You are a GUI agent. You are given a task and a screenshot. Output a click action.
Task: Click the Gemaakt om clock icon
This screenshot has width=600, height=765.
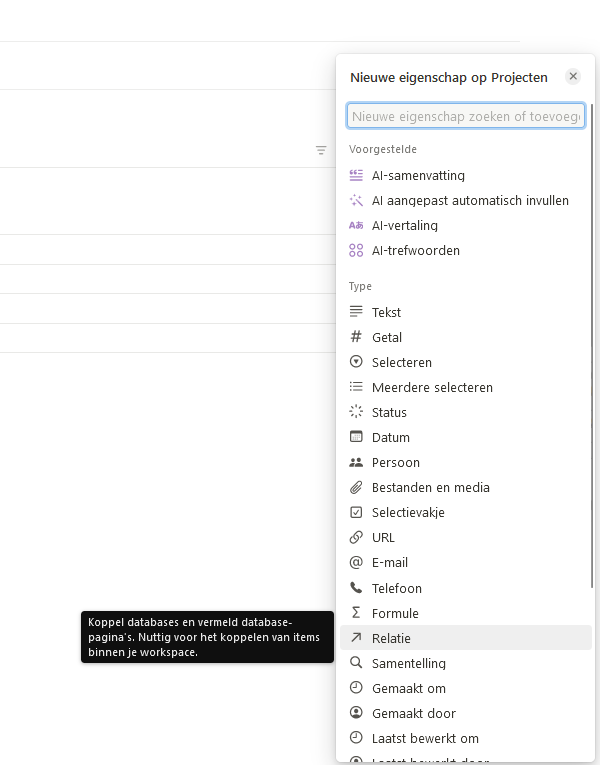tap(356, 687)
